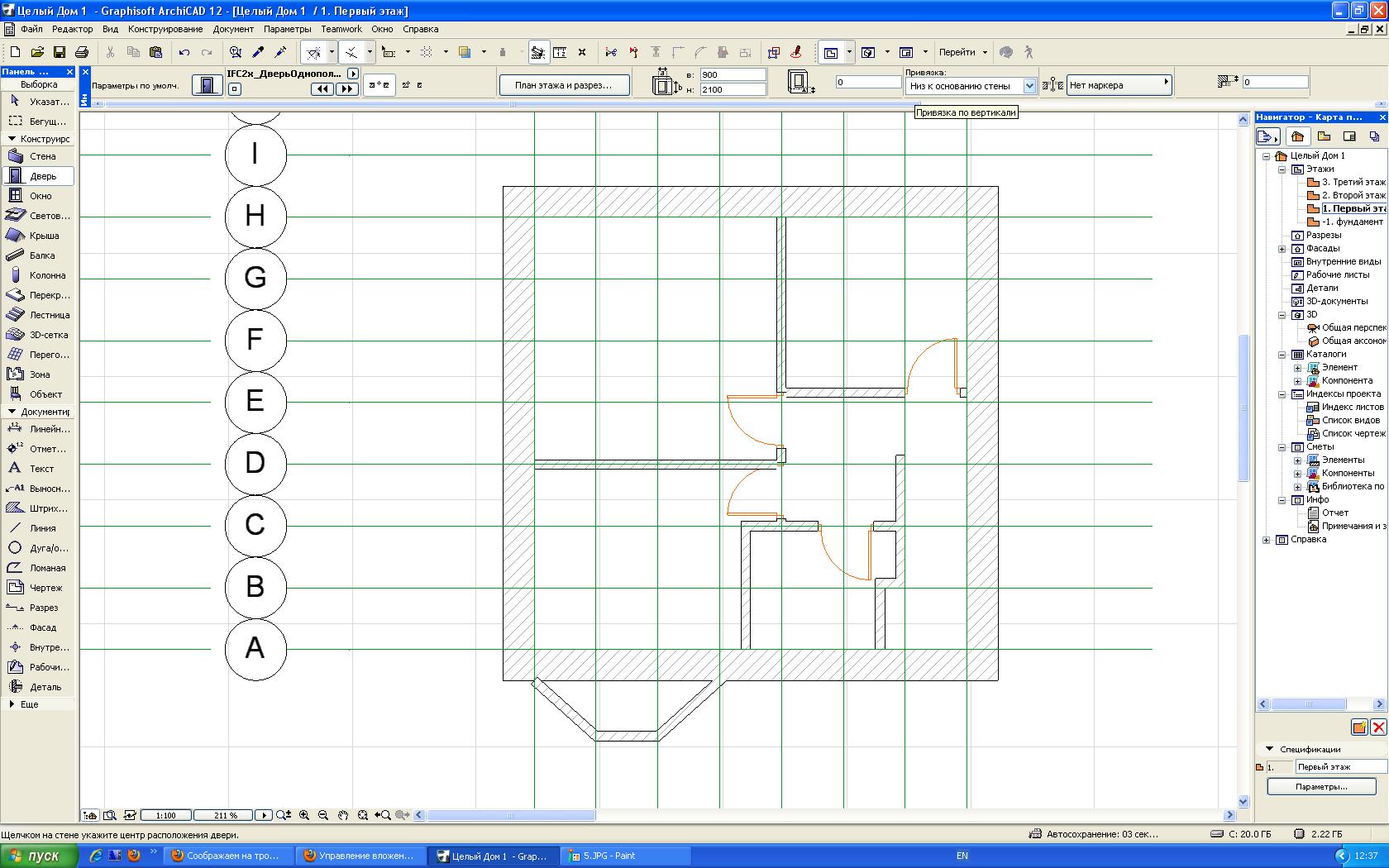This screenshot has height=868, width=1389.
Task: Click the 1:100 scale button
Action: pos(166,815)
